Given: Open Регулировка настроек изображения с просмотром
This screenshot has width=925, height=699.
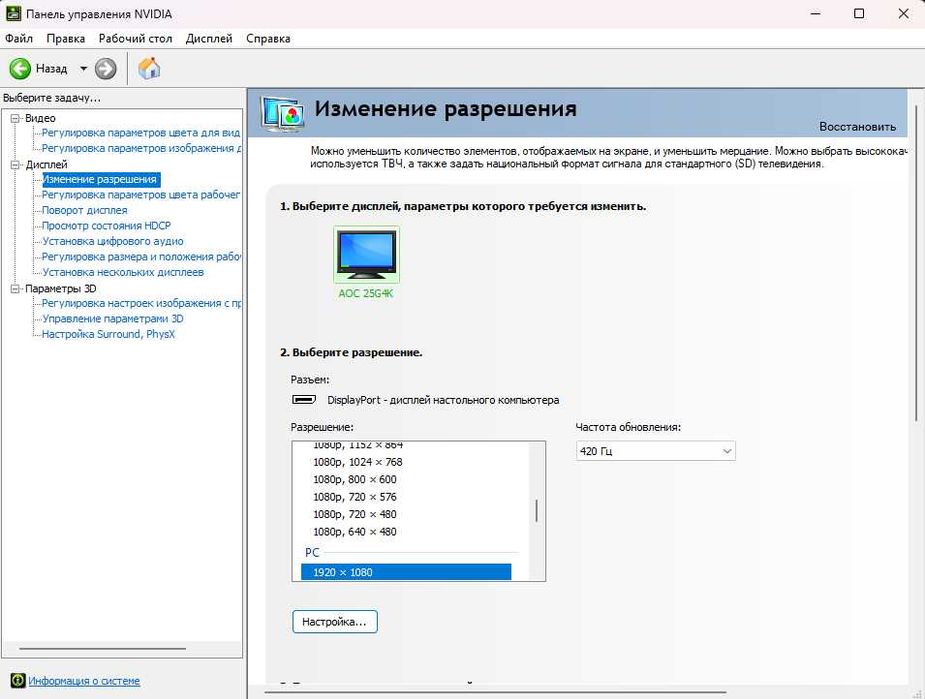Looking at the screenshot, I should click(141, 303).
